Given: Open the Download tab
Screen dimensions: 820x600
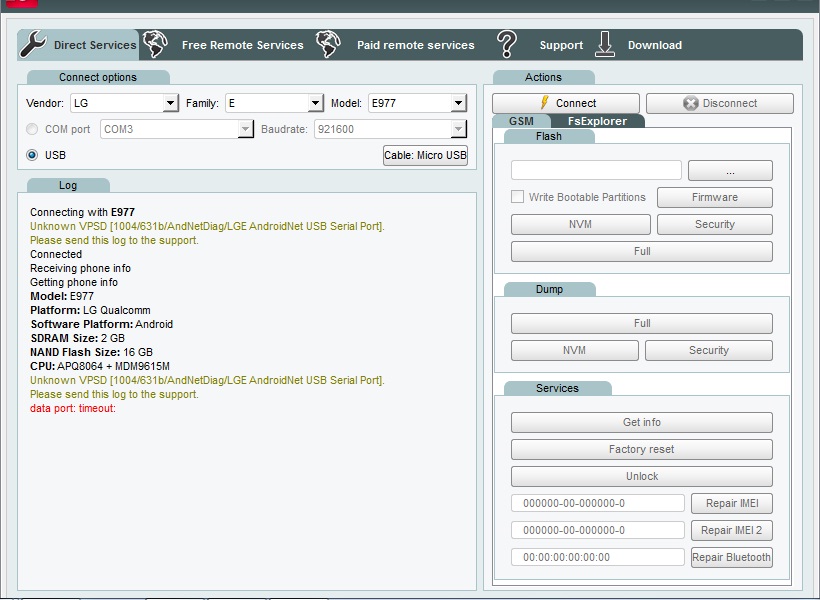Looking at the screenshot, I should click(x=655, y=45).
